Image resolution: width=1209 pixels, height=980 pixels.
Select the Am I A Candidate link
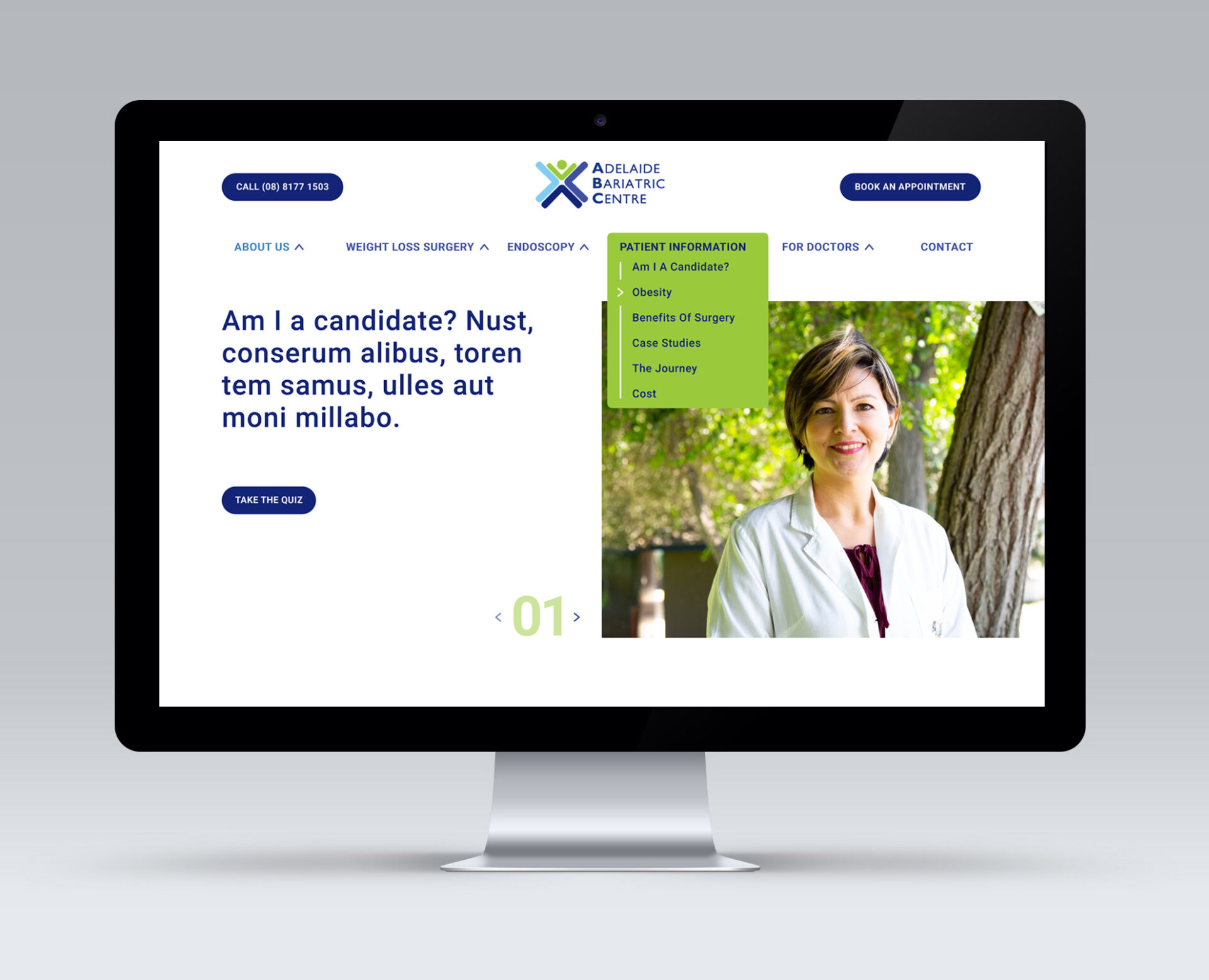pos(680,268)
